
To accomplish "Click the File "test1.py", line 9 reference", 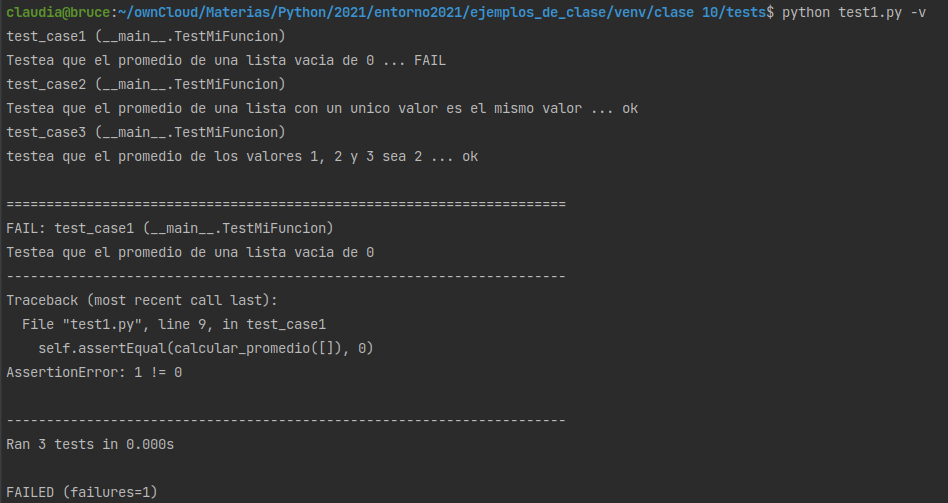I will [x=174, y=324].
